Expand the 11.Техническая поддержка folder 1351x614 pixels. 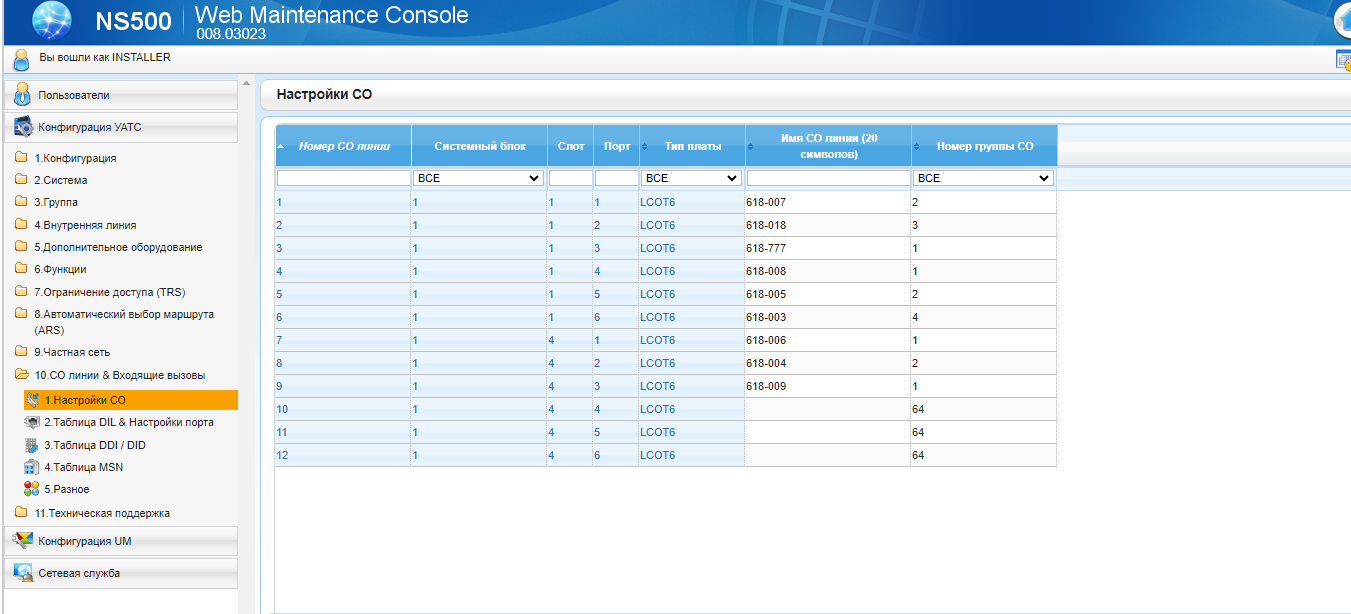92,513
